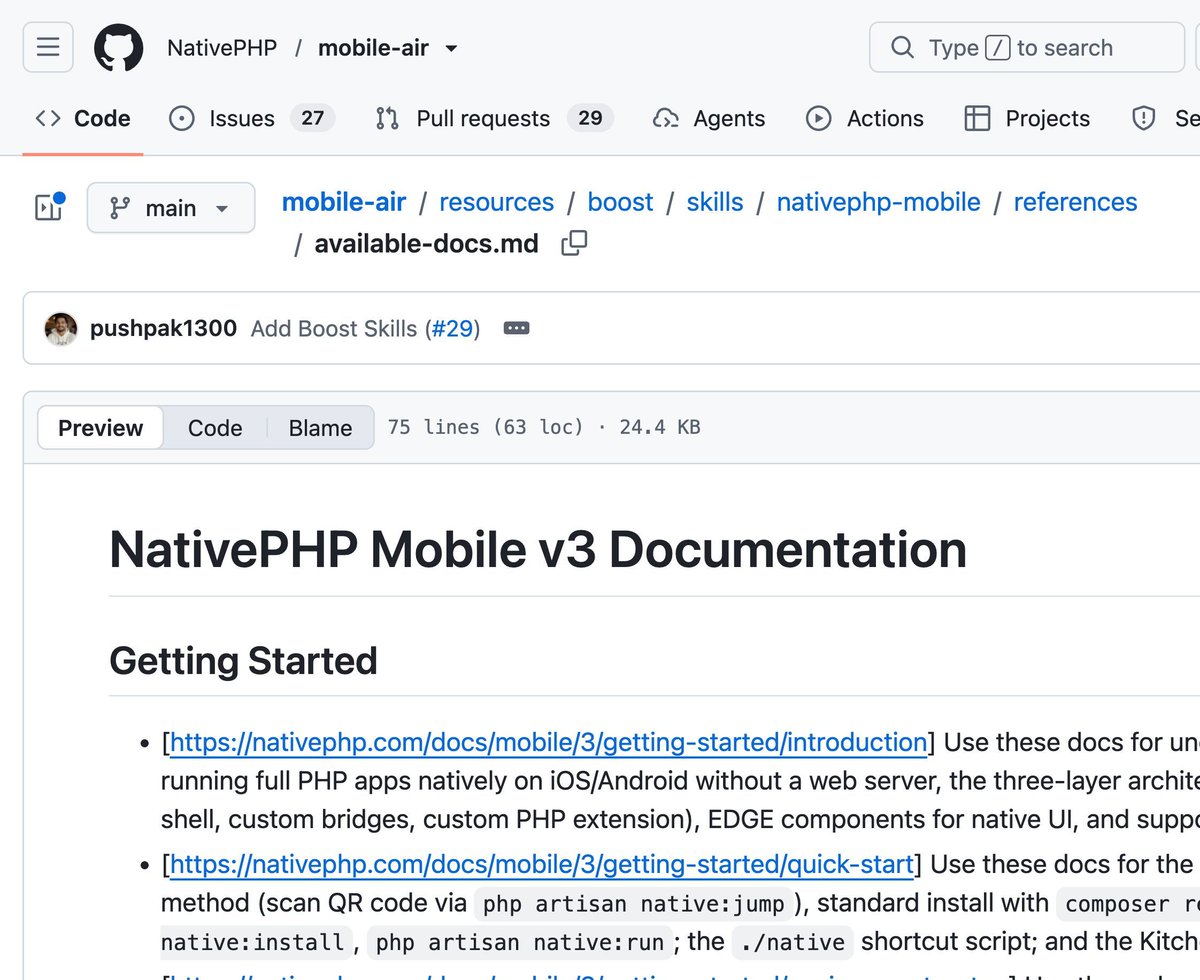Click the Actions play-circle icon
This screenshot has height=980, width=1200.
(x=818, y=118)
